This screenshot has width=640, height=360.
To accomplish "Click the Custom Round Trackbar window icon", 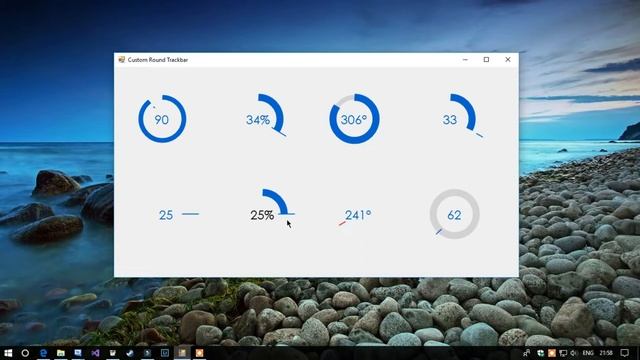I will [x=121, y=60].
